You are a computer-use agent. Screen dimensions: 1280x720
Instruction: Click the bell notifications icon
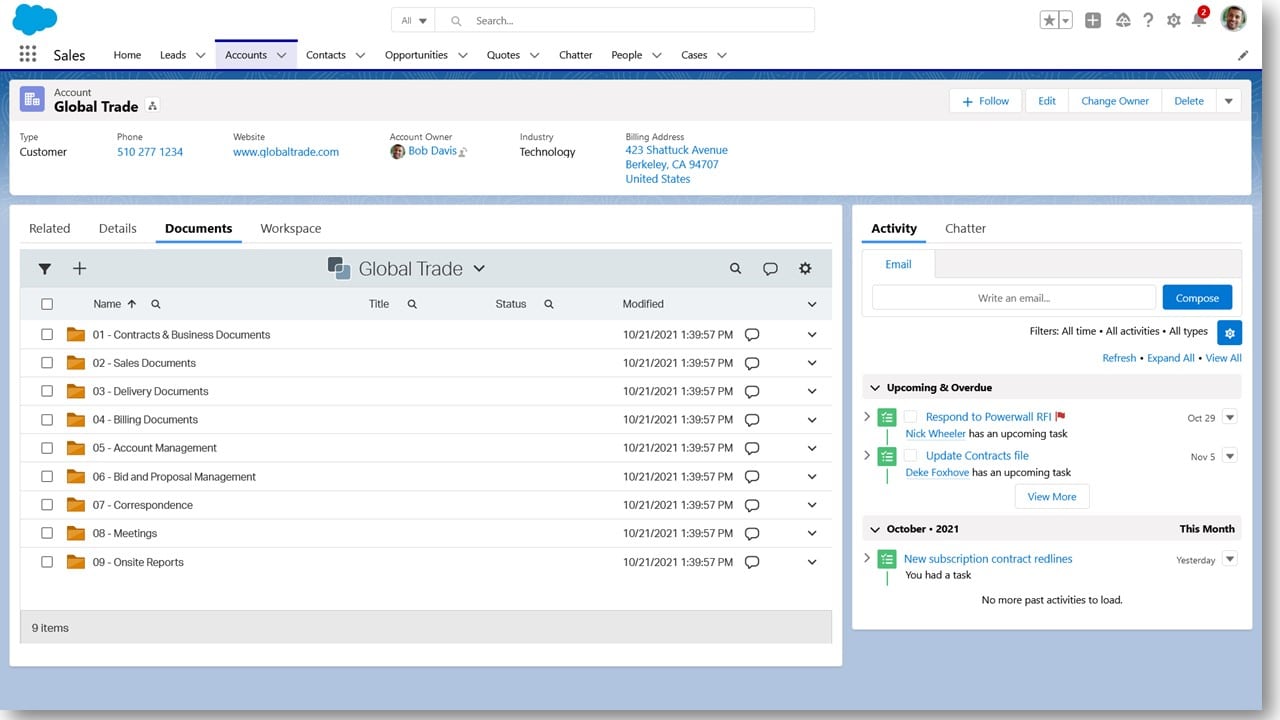(x=1196, y=19)
